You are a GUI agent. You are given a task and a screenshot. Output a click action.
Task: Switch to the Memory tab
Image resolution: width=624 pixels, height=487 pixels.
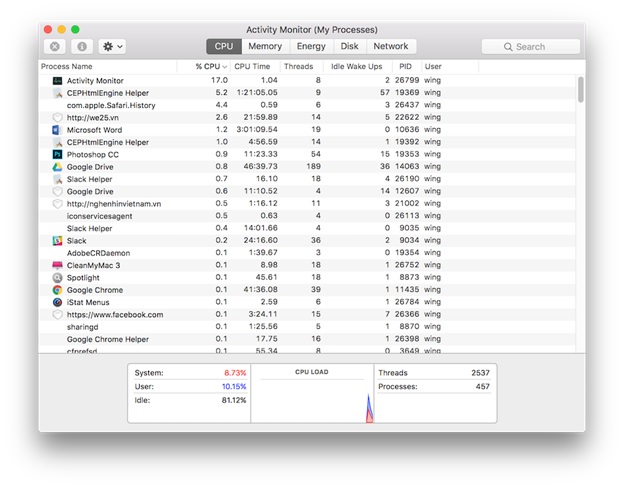click(x=265, y=46)
